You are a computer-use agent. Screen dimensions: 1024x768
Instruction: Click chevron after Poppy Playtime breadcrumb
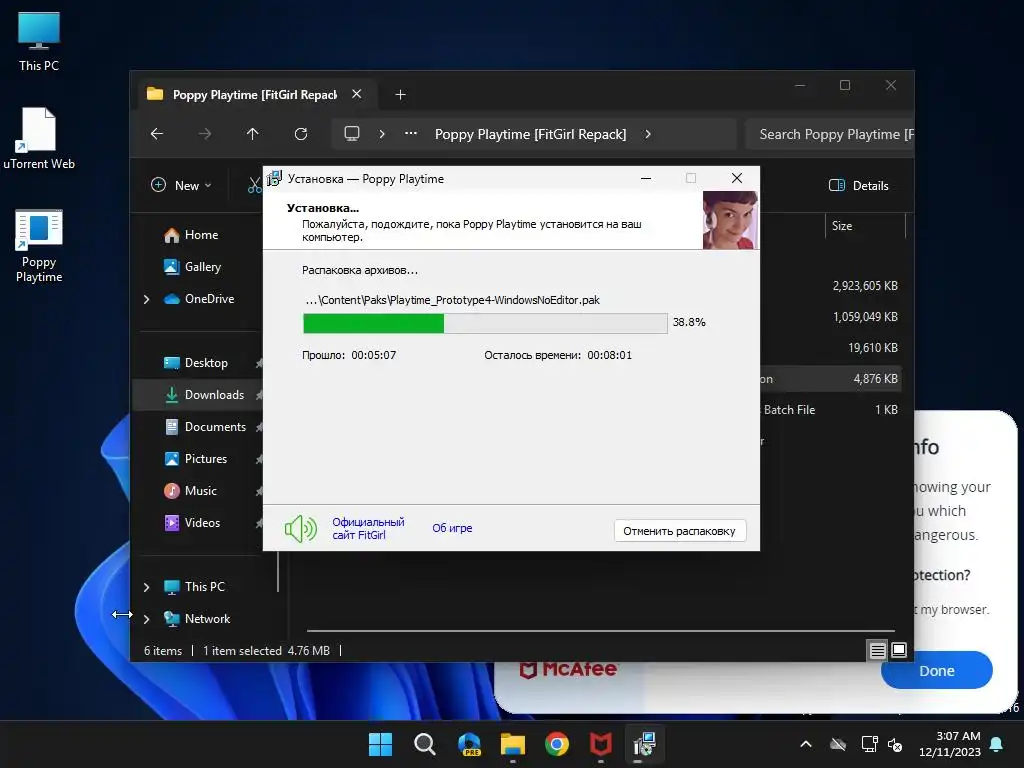[648, 134]
